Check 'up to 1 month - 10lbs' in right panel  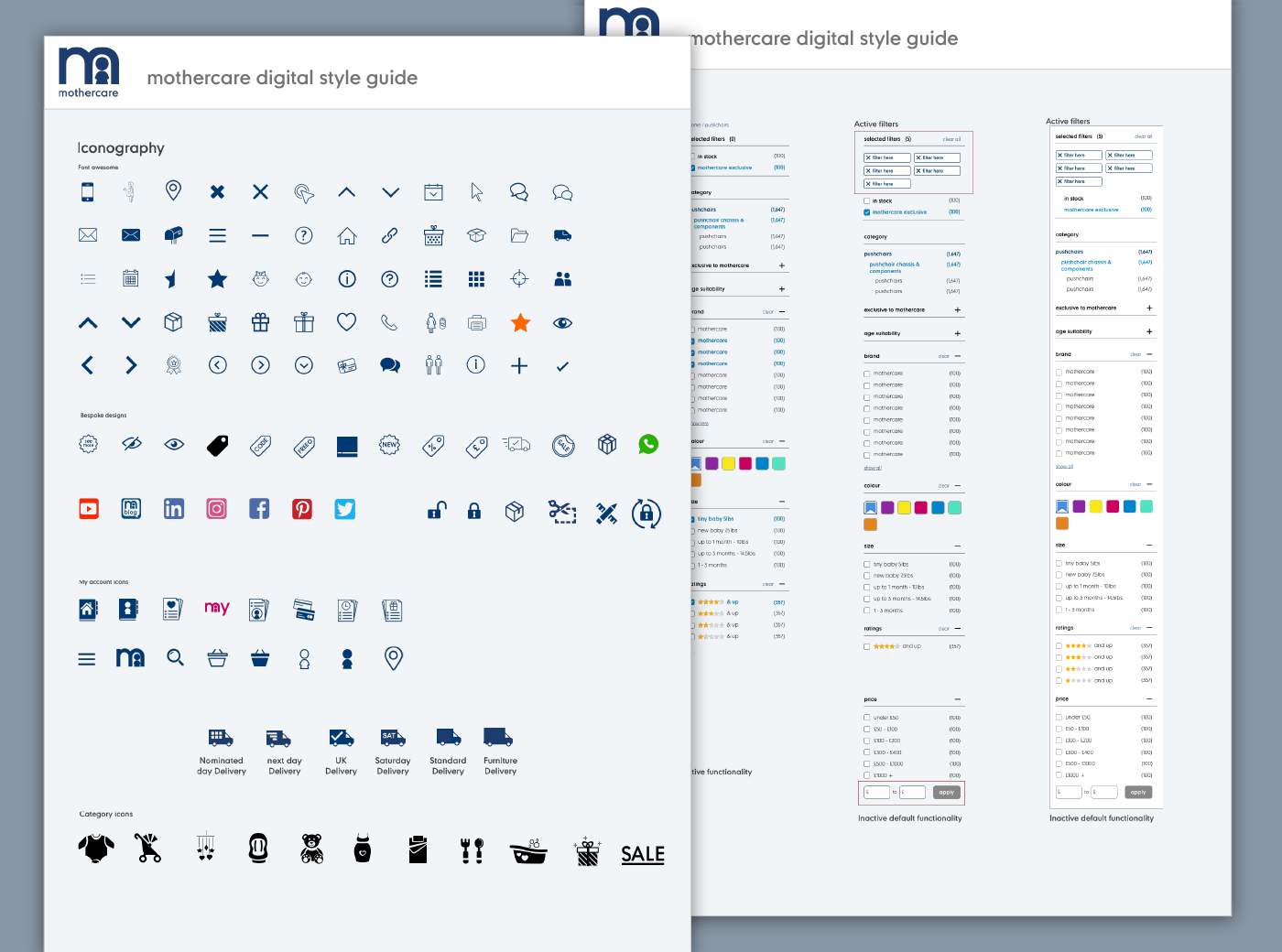pos(1059,587)
